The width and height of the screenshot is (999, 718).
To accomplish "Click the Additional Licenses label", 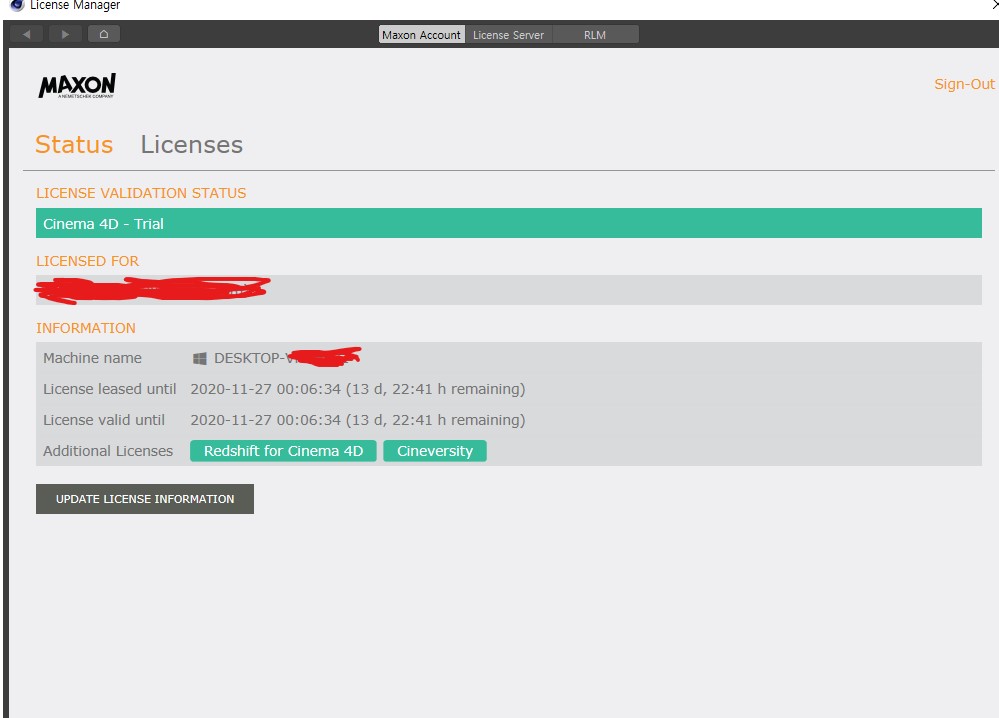I will (x=108, y=451).
